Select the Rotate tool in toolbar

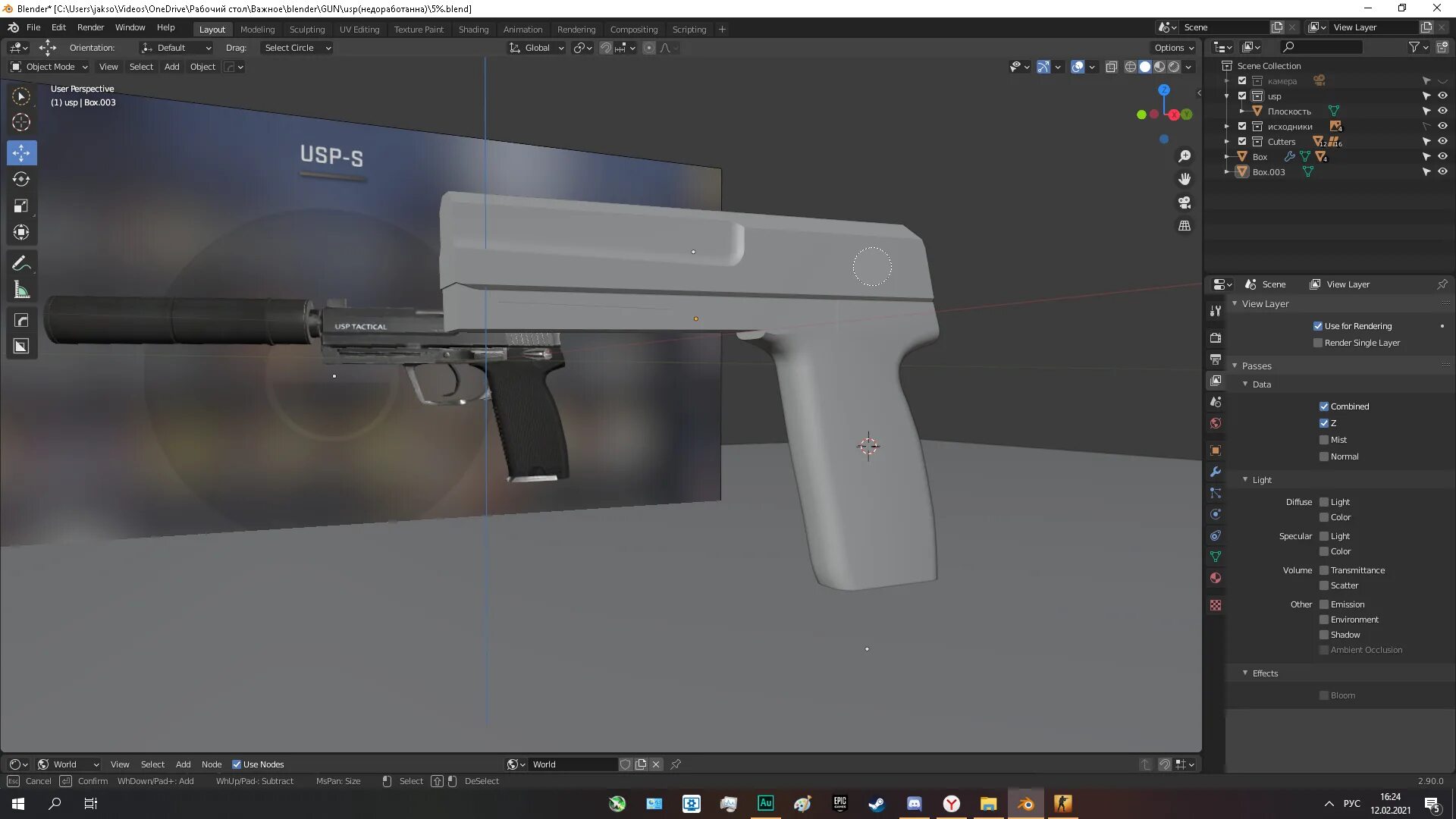click(x=21, y=180)
